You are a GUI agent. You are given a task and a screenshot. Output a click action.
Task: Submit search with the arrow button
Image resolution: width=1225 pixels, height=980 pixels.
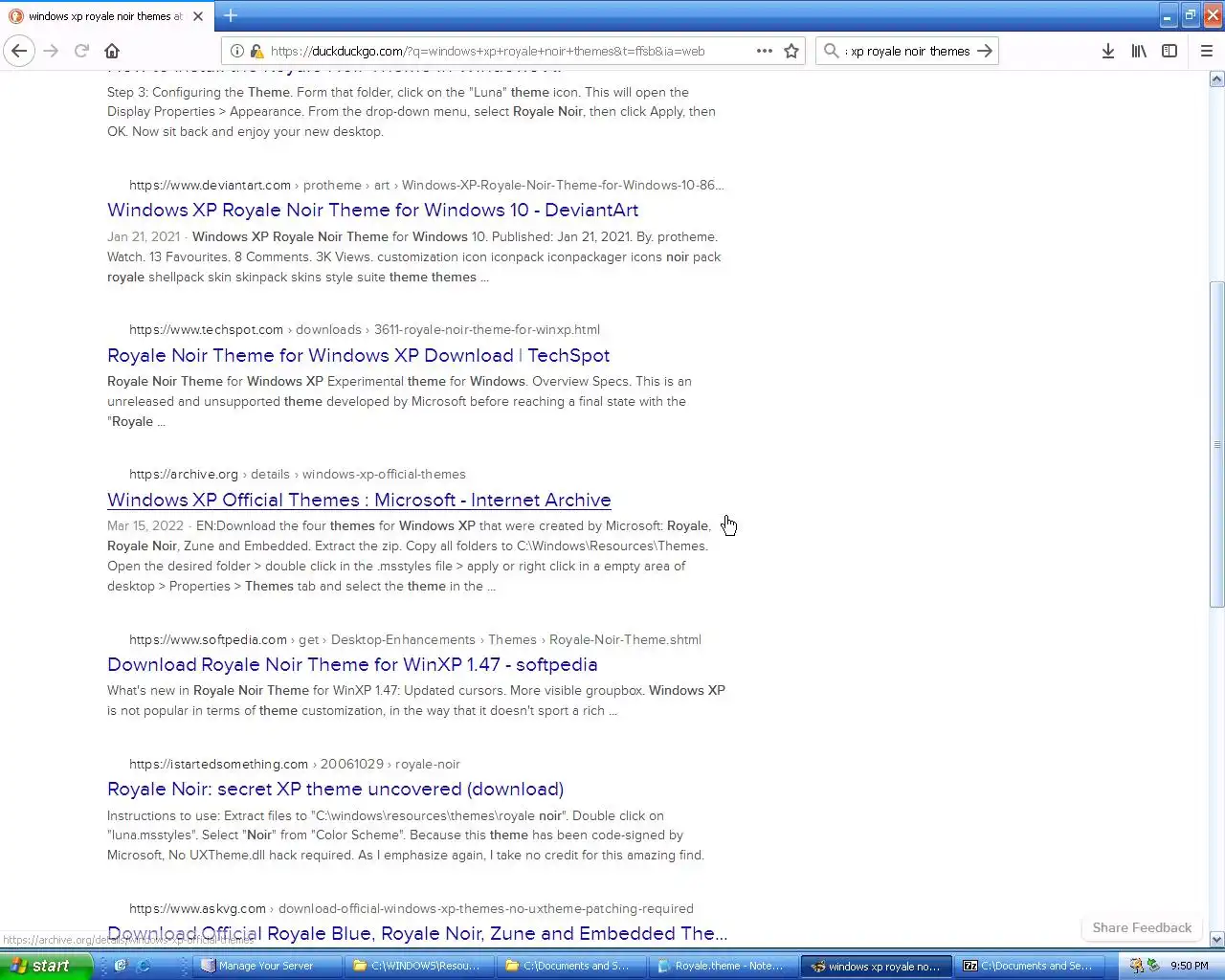[985, 51]
